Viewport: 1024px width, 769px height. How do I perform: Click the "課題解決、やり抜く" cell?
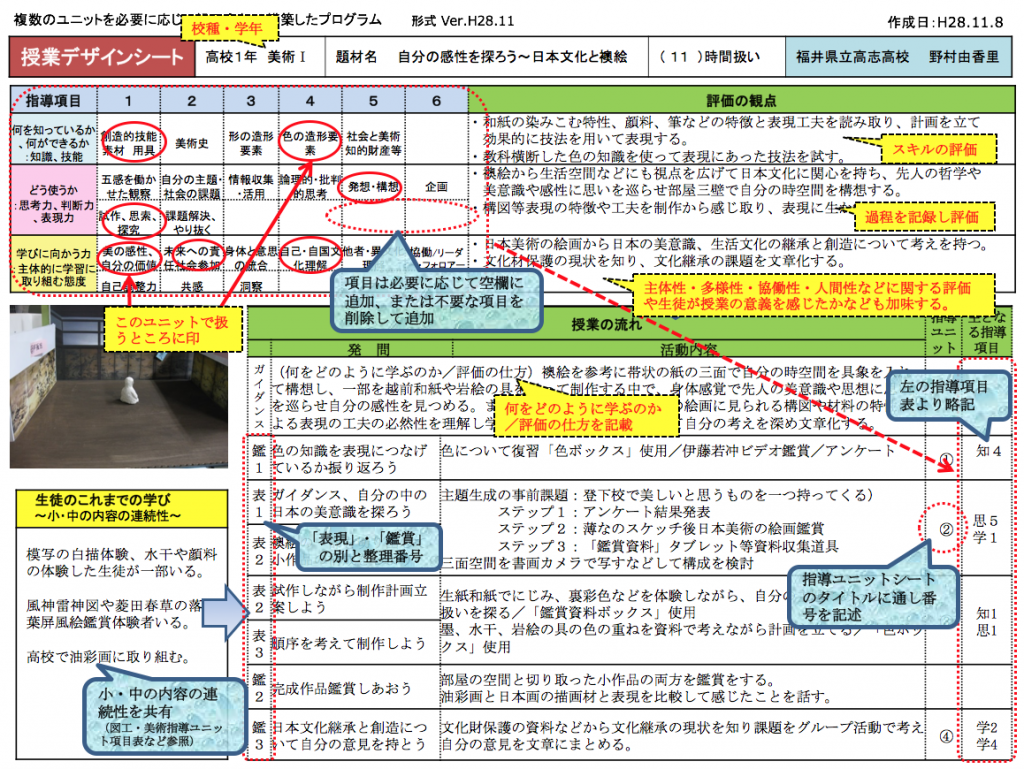tap(191, 222)
